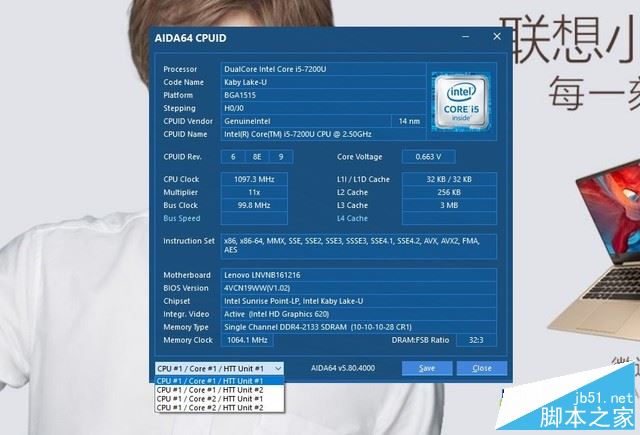Click the Close button
Viewport: 640px width, 435px height.
pyautogui.click(x=482, y=368)
